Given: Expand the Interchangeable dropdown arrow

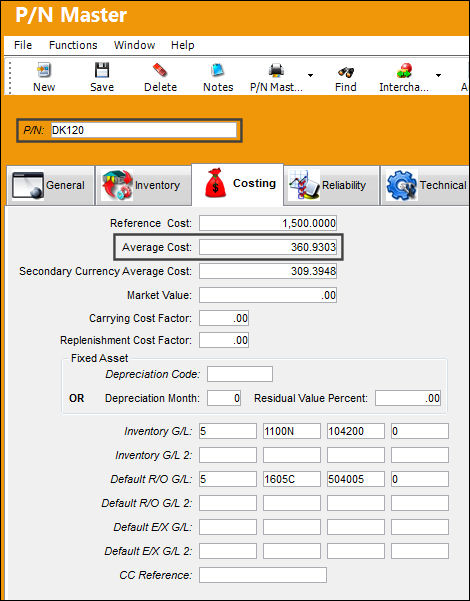Looking at the screenshot, I should (438, 75).
